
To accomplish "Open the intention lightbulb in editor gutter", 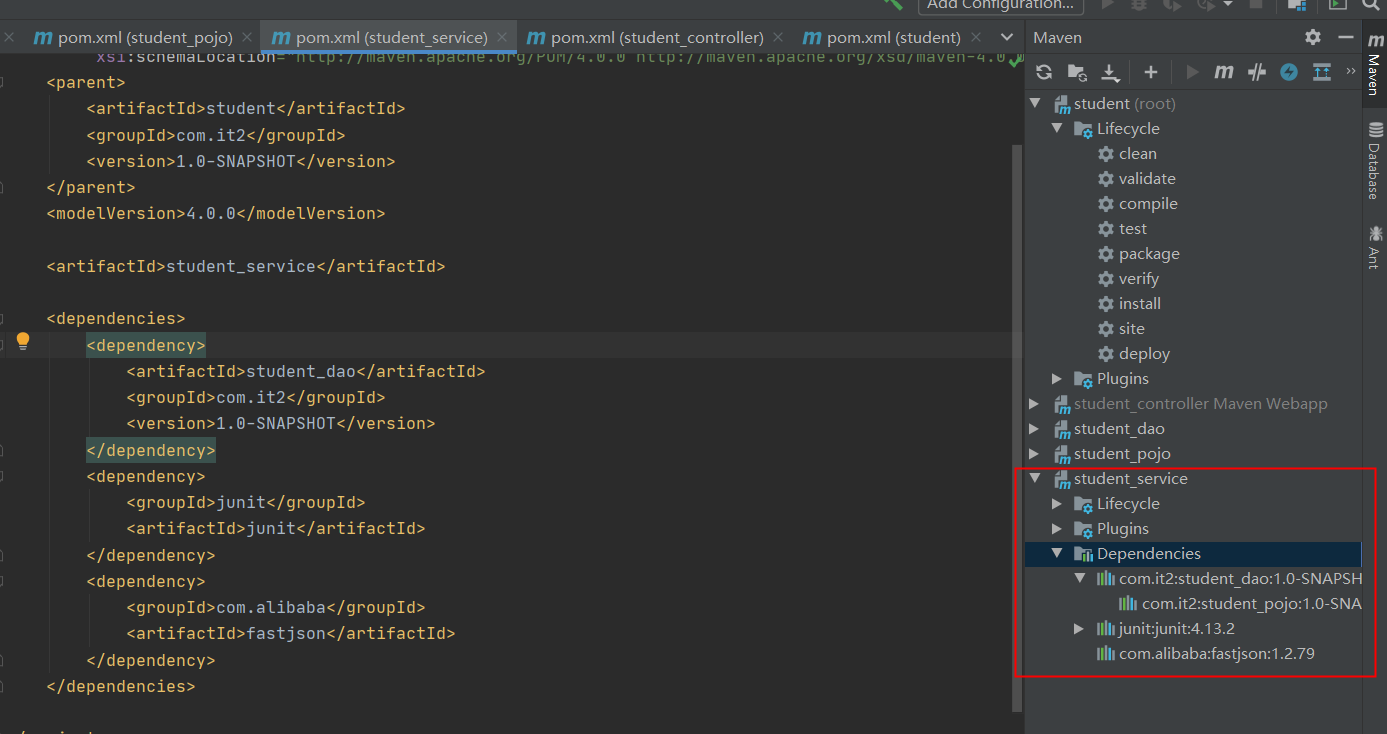I will point(23,342).
